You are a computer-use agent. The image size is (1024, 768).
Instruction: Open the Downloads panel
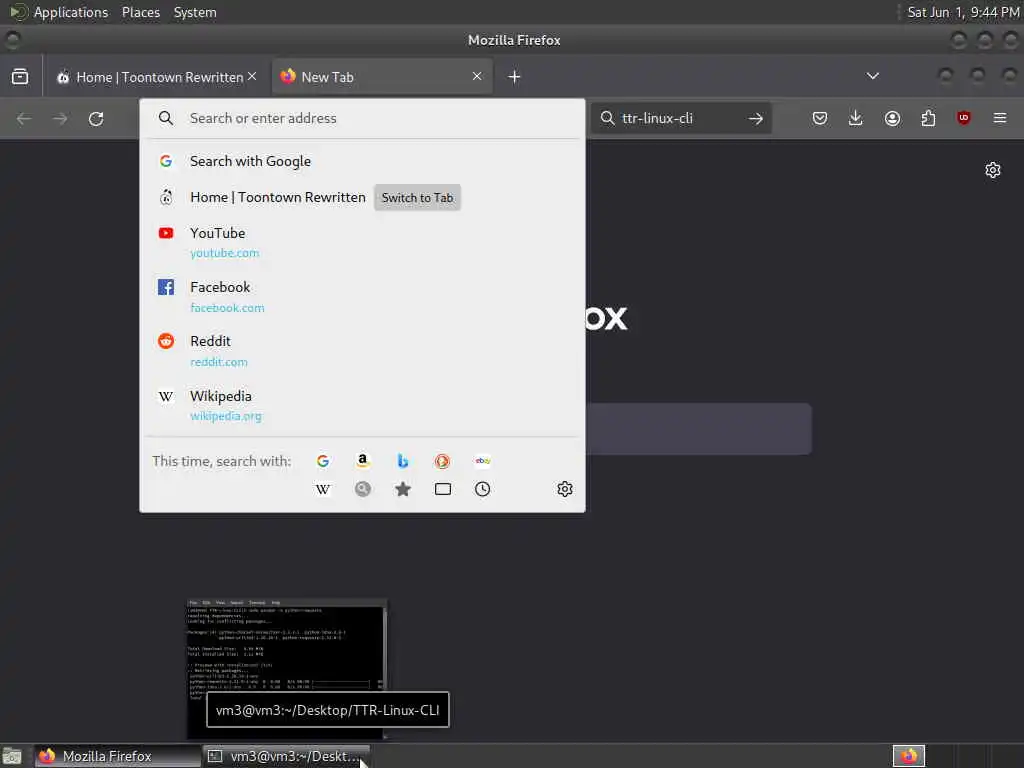(856, 118)
